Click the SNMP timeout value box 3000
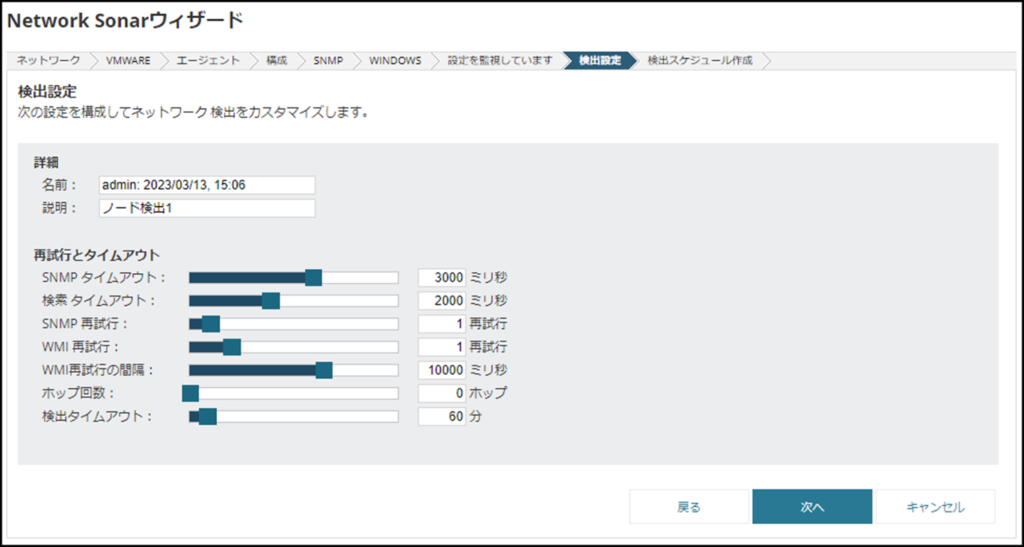The width and height of the screenshot is (1024, 547). point(442,277)
